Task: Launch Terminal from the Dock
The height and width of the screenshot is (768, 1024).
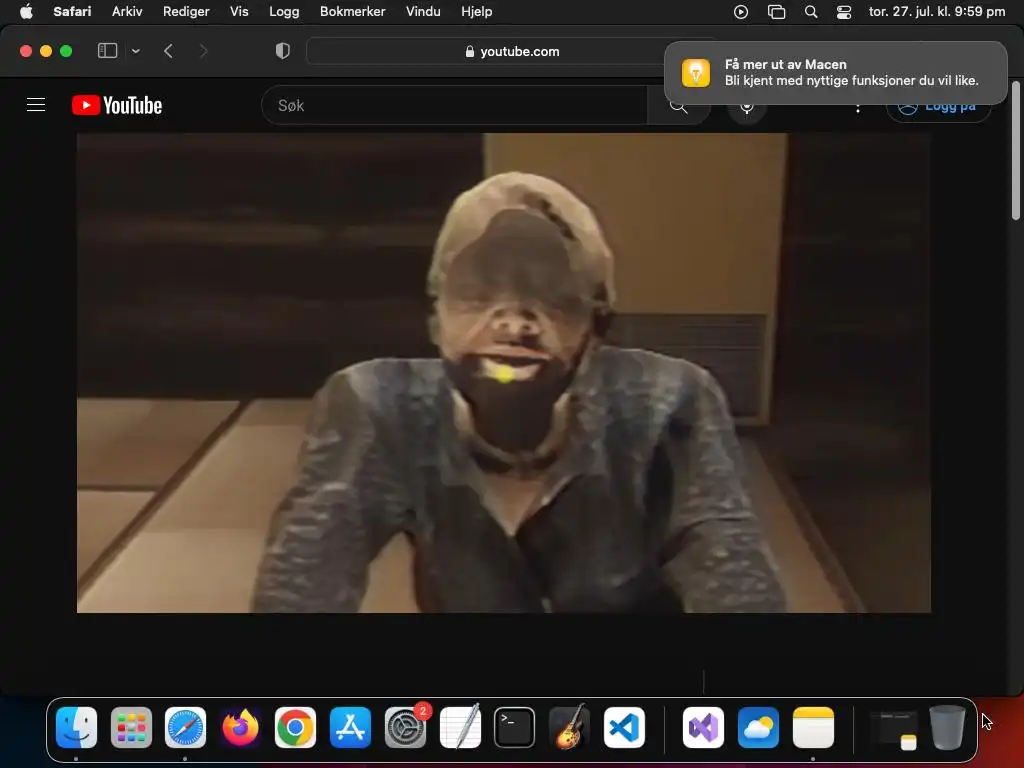Action: click(x=515, y=727)
